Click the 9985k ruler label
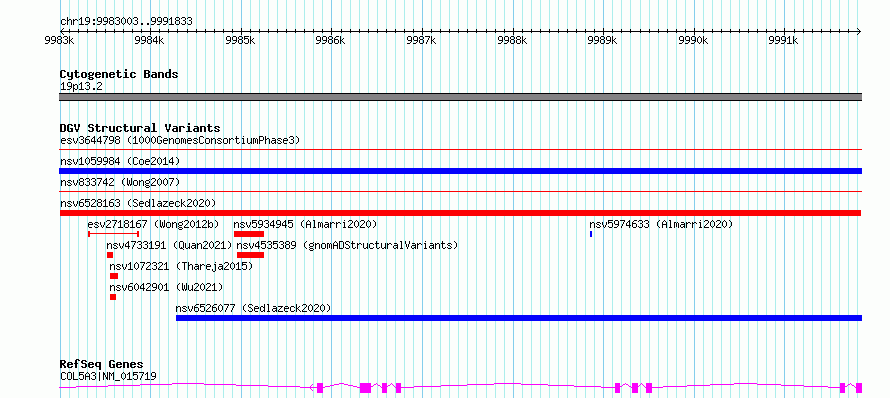Screen dimensions: 890x398 click(241, 41)
